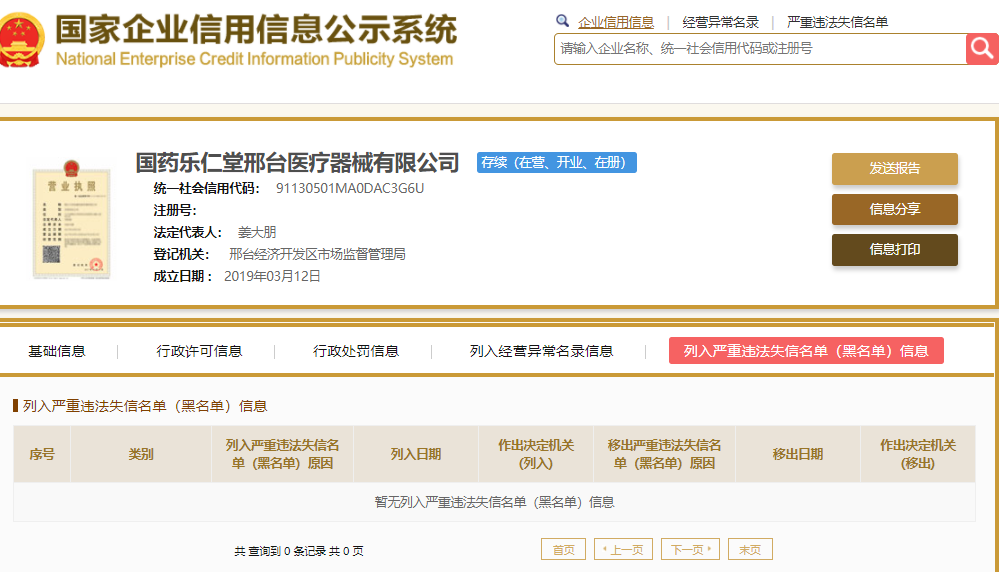Click the 移出严重违法失信名单（黑名单）原因 column header
This screenshot has height=572, width=999.
click(x=665, y=454)
